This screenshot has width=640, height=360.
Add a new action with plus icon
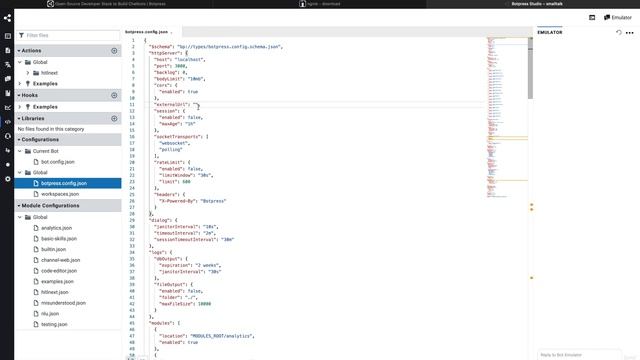coord(114,51)
